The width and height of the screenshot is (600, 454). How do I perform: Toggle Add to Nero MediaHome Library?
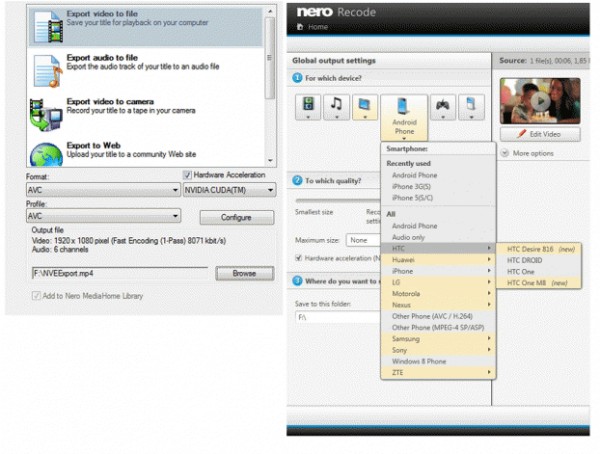[38, 296]
